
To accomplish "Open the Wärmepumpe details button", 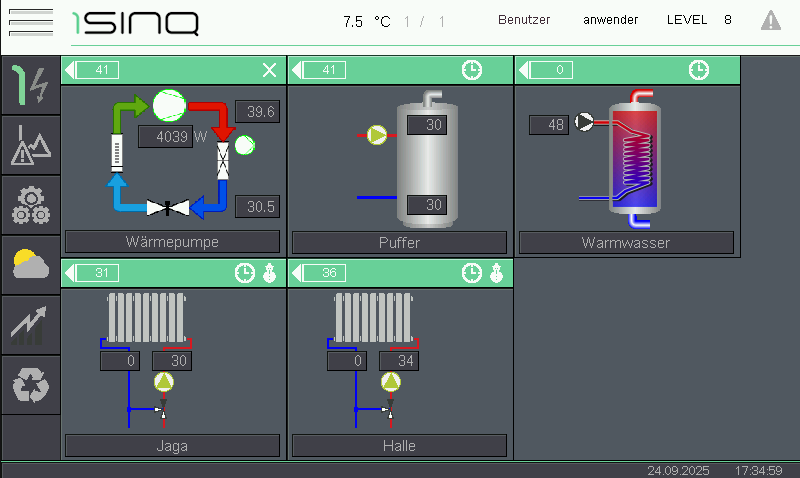I will (x=172, y=242).
